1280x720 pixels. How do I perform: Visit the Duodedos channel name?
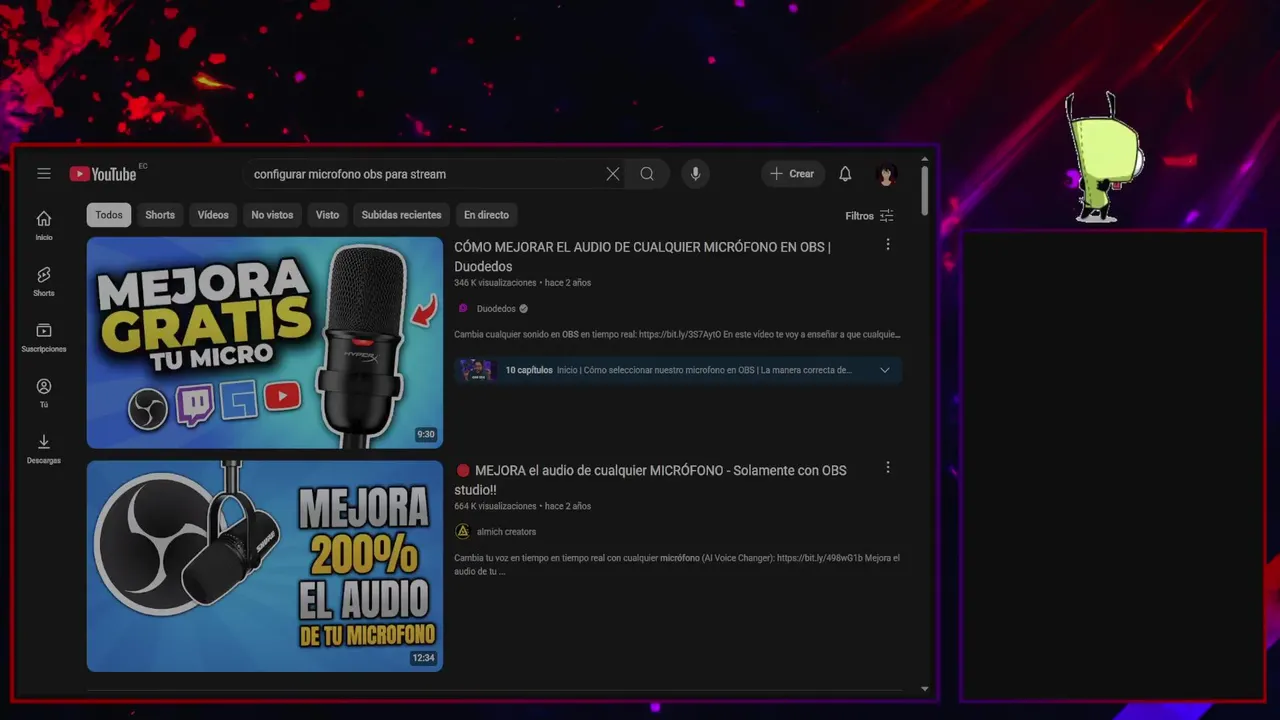496,309
